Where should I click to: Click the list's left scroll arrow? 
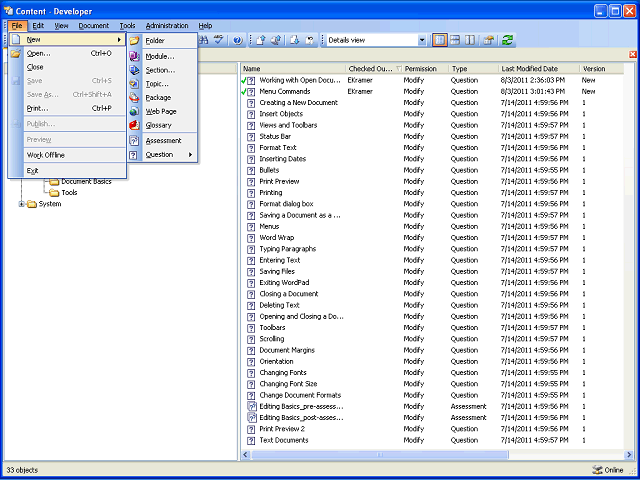246,454
